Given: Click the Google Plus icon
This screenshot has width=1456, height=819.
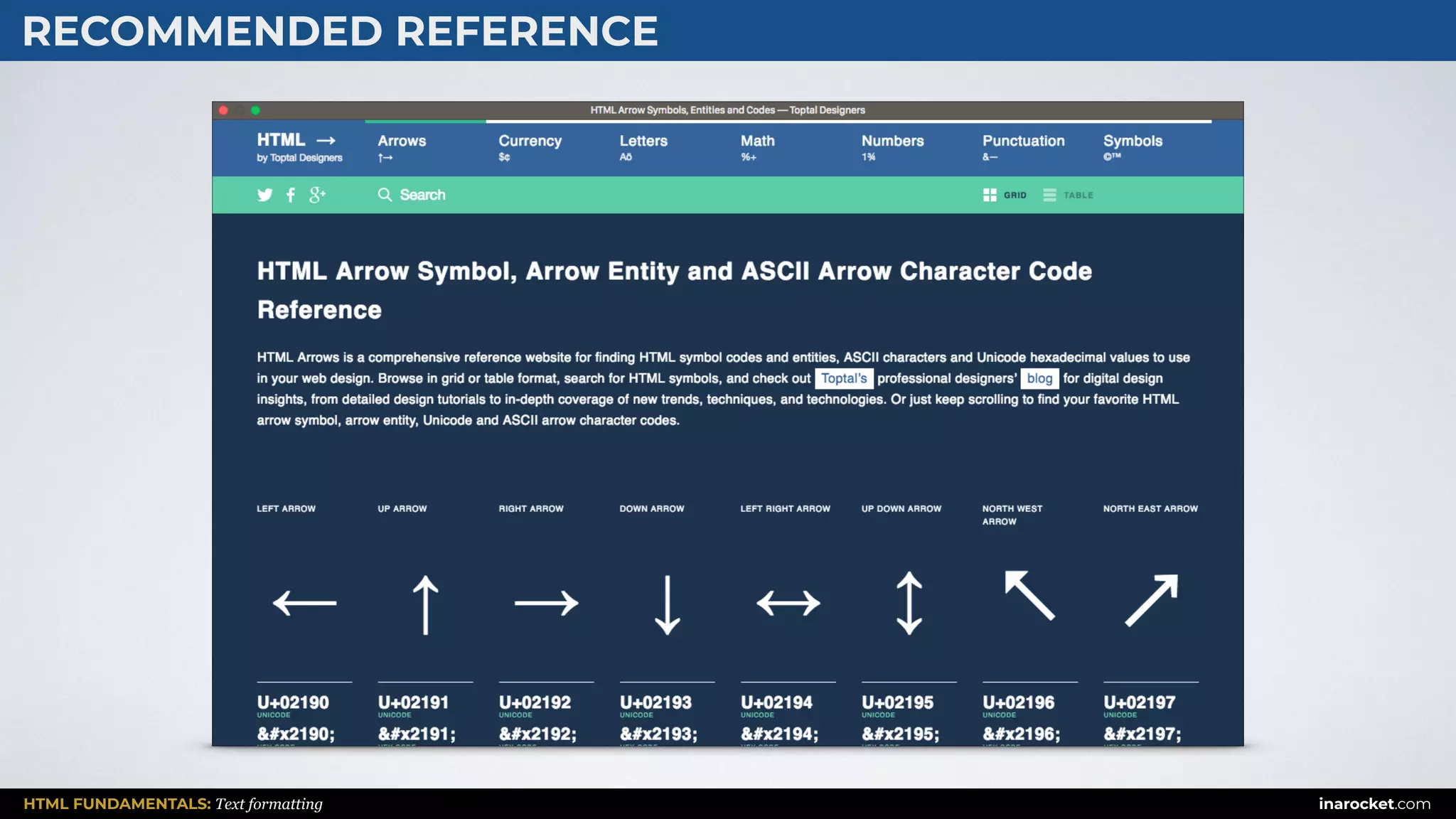Looking at the screenshot, I should [317, 195].
